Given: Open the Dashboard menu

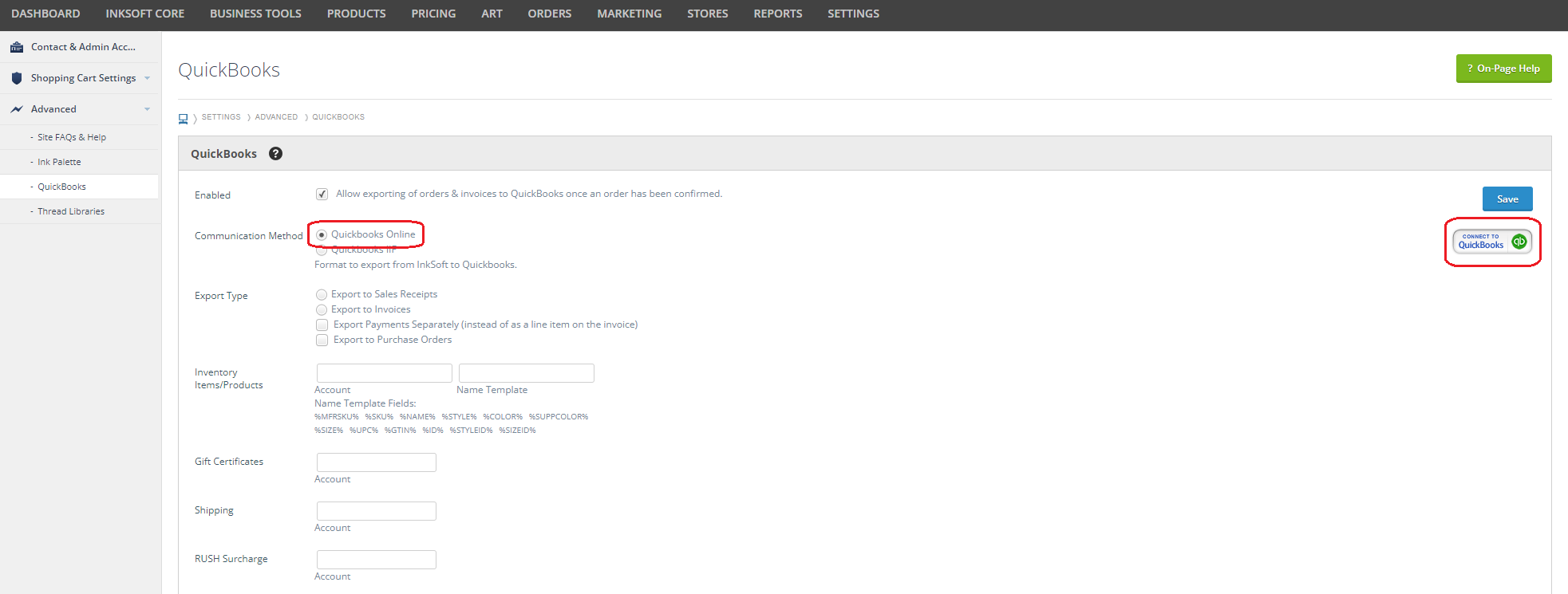Looking at the screenshot, I should coord(45,14).
